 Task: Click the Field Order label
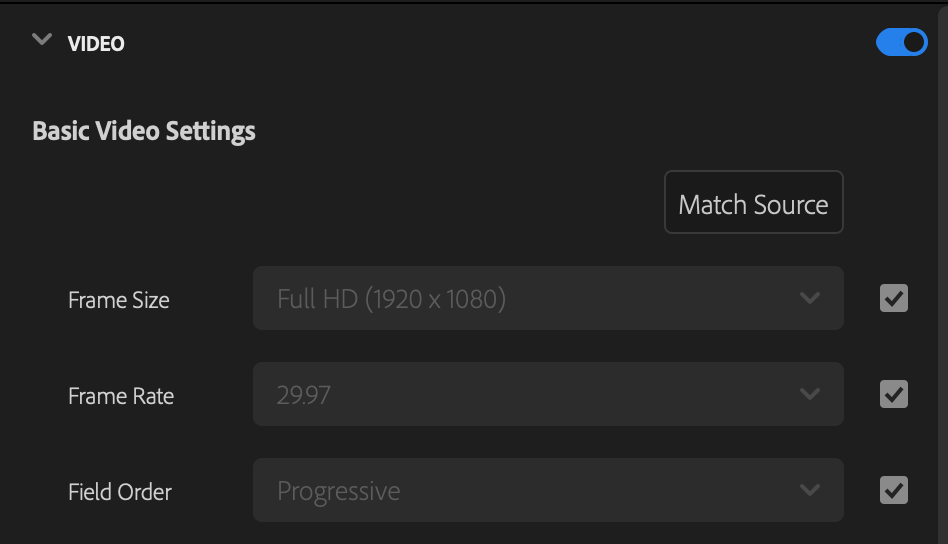[120, 492]
